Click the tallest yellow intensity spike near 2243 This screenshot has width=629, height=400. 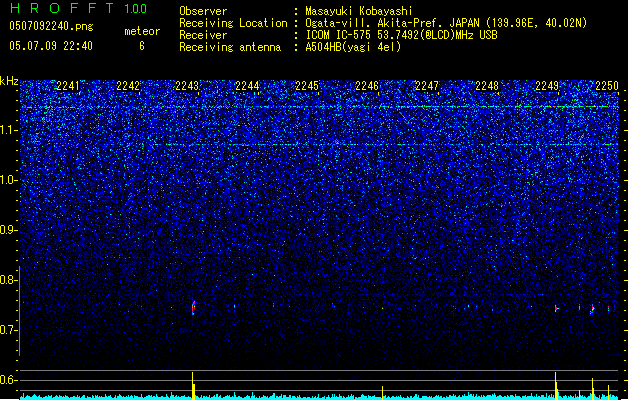tap(193, 386)
